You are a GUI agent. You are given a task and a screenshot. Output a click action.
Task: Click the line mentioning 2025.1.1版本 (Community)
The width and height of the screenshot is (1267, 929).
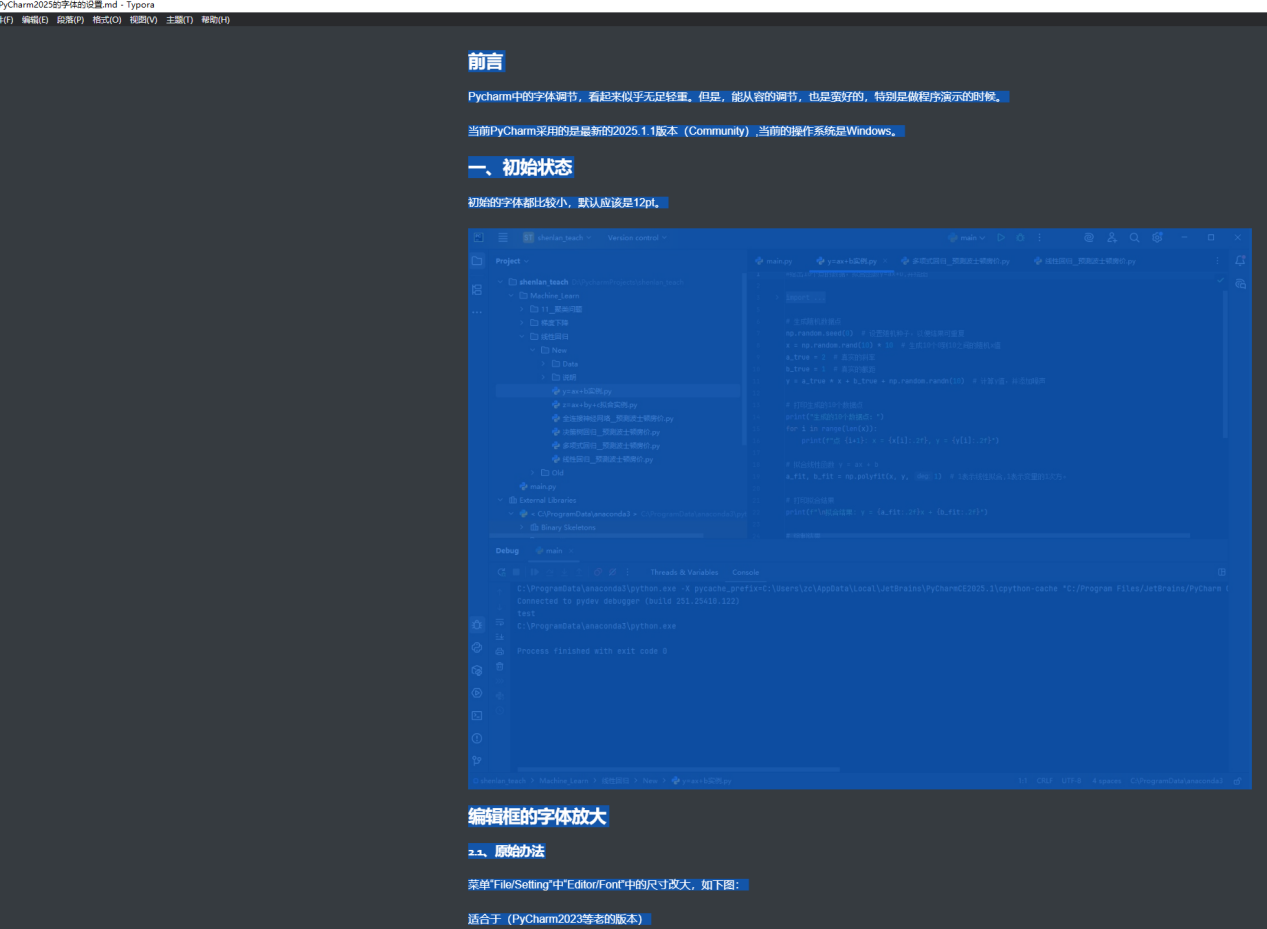point(686,131)
